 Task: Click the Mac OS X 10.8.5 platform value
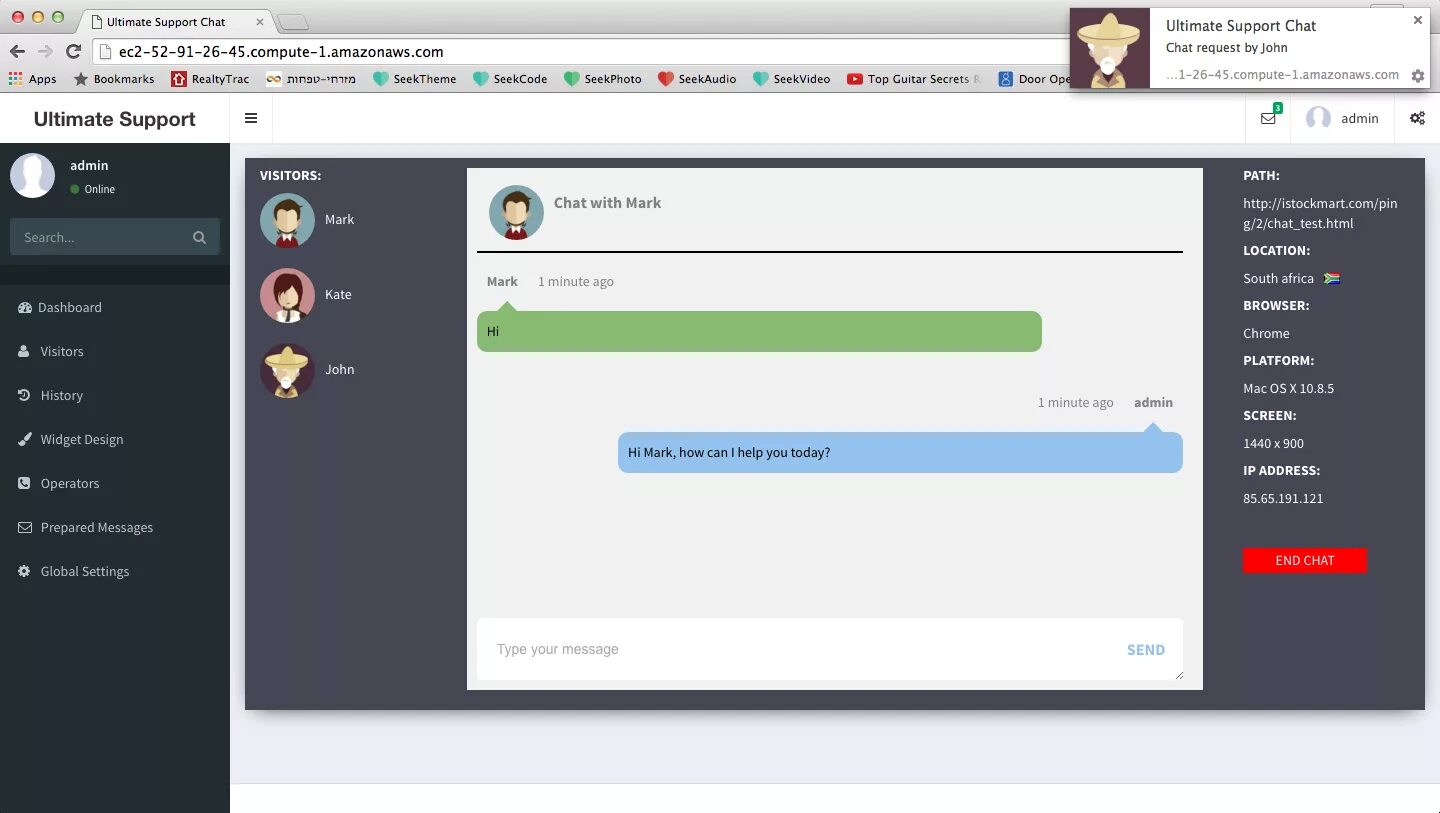coord(1288,388)
